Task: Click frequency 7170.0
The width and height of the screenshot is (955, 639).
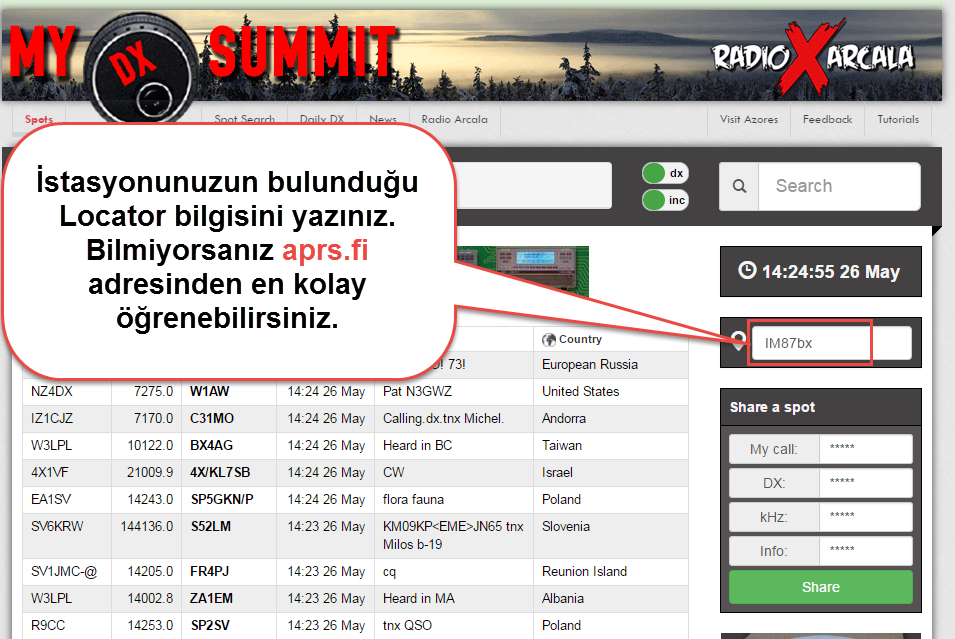Action: point(153,418)
